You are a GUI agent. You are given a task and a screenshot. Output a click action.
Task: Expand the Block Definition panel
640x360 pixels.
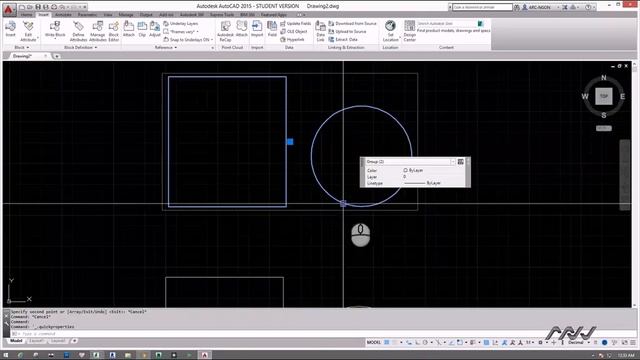coord(80,47)
